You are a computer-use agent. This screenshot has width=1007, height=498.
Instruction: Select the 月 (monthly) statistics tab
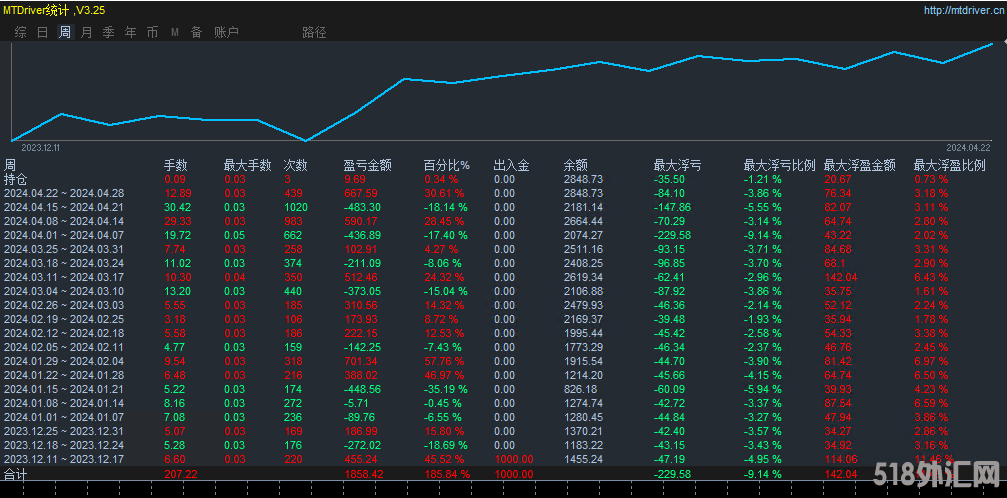(x=87, y=32)
